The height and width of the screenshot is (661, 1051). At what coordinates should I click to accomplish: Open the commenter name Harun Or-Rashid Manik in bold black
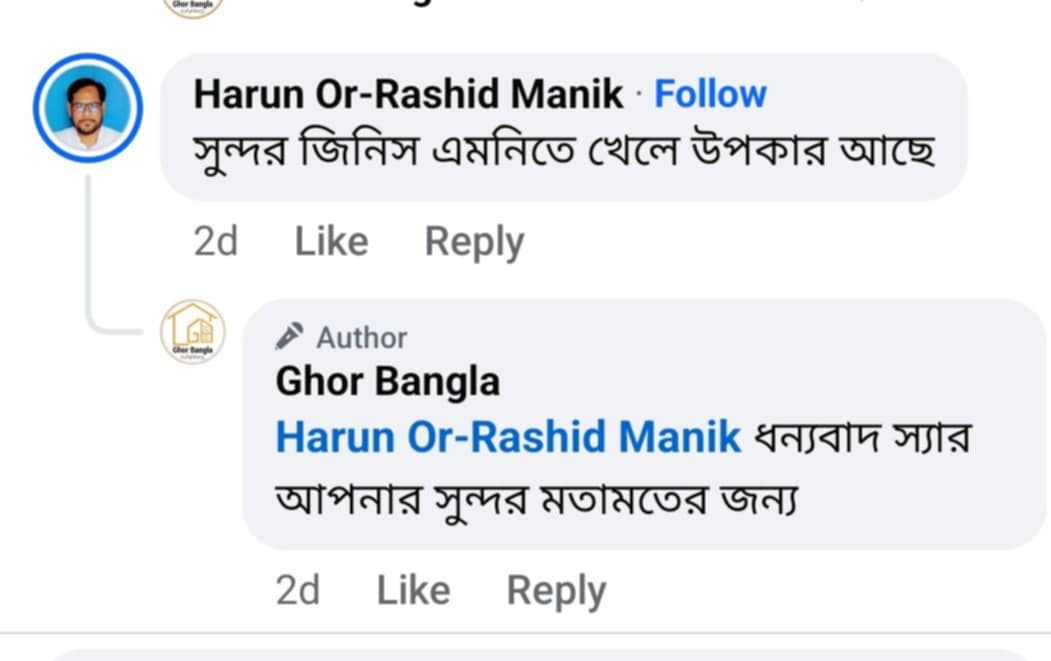pos(408,95)
